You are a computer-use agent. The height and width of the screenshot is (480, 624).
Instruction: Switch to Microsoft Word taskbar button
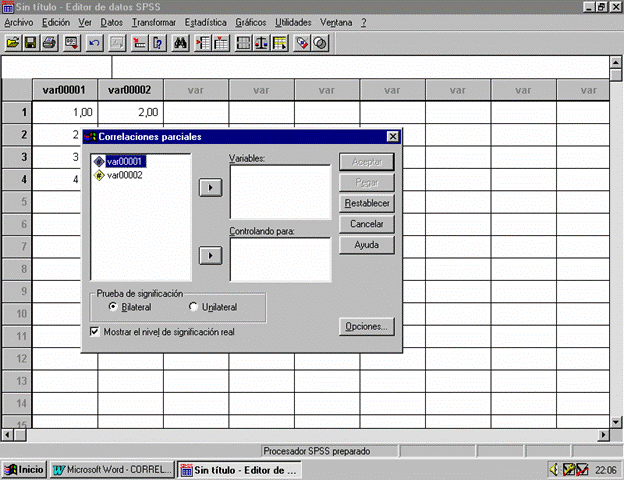(x=112, y=470)
